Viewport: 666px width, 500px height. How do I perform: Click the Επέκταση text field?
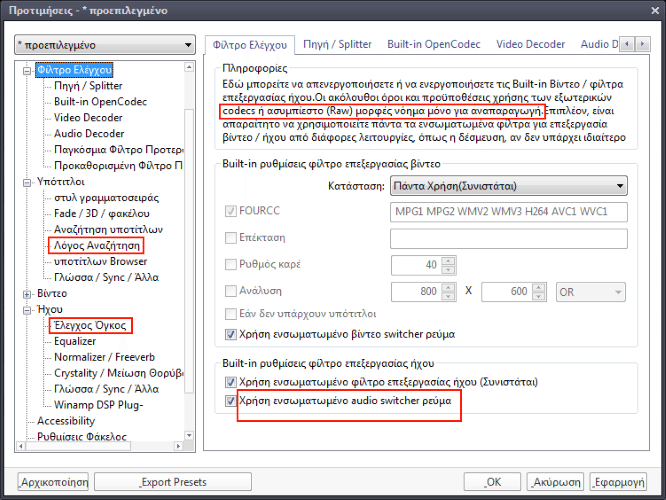point(508,238)
